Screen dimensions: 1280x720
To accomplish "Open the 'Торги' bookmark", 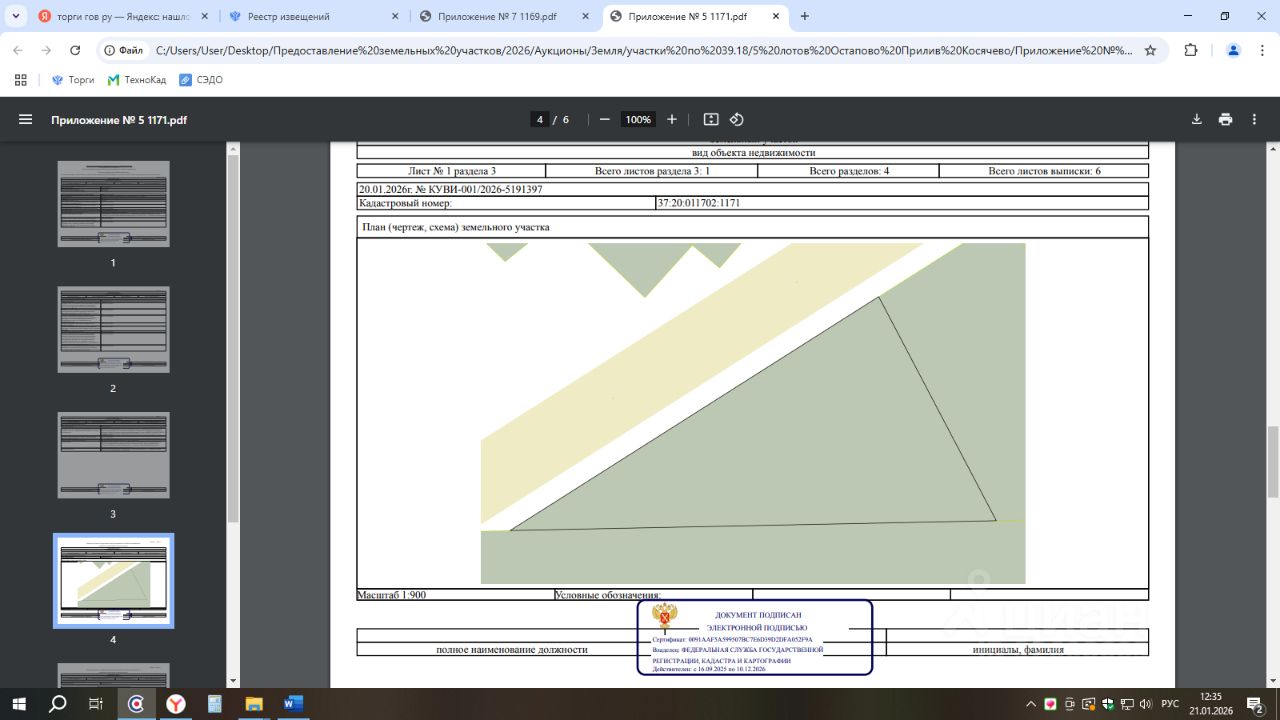I will tap(73, 80).
